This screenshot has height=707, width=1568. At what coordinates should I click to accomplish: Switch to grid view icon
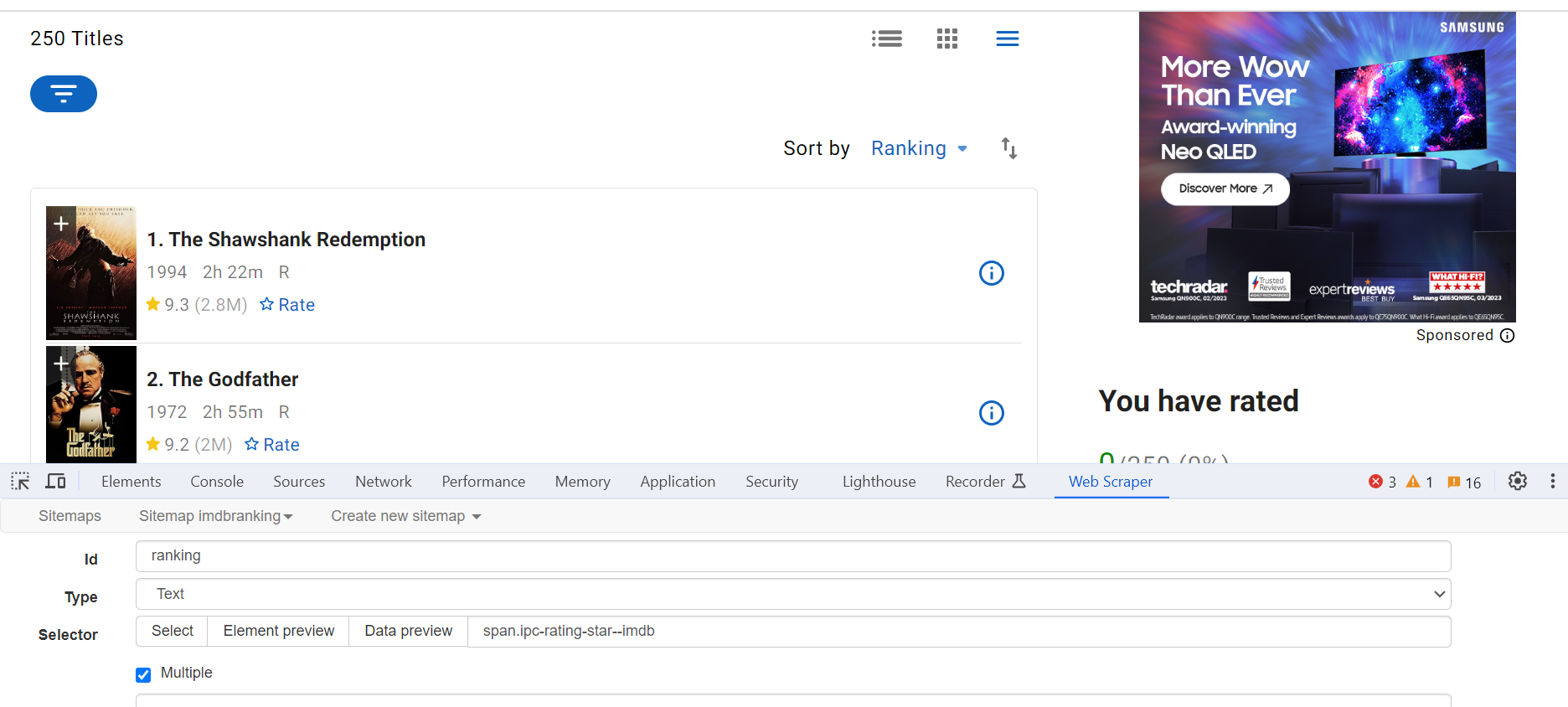tap(946, 39)
